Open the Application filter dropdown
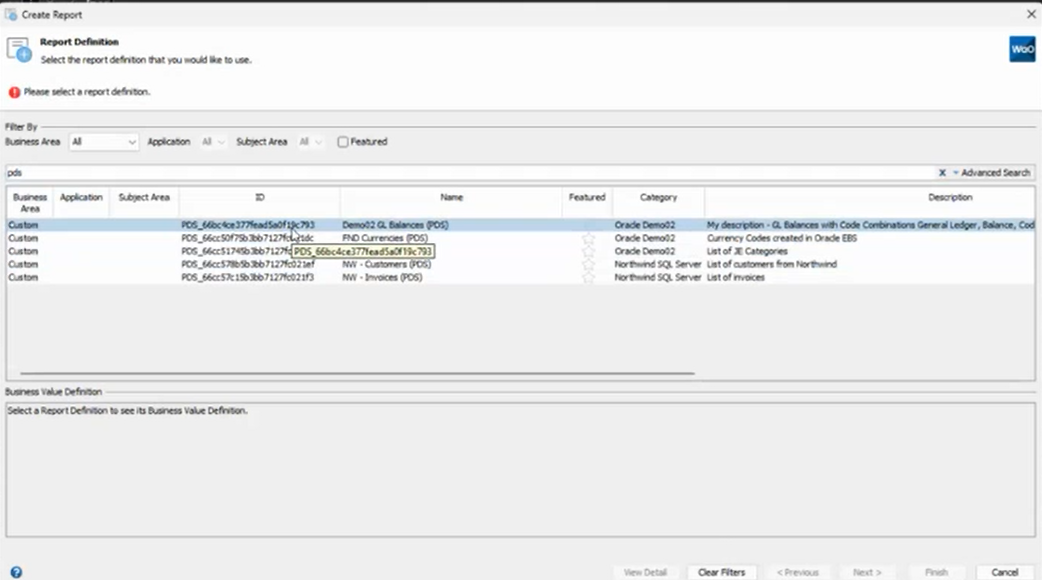The width and height of the screenshot is (1042, 580). (213, 142)
